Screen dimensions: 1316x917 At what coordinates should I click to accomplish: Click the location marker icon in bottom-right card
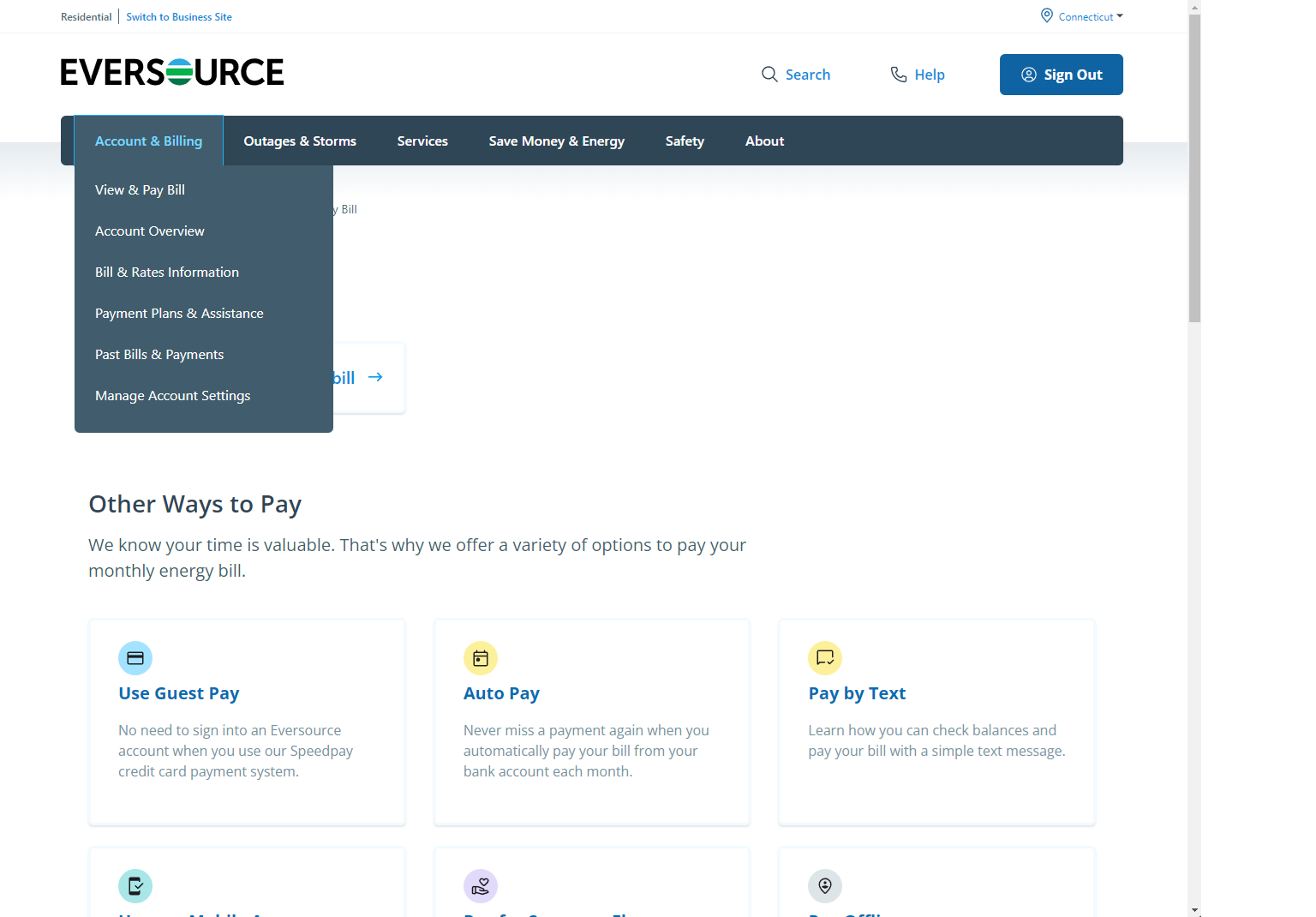825,886
